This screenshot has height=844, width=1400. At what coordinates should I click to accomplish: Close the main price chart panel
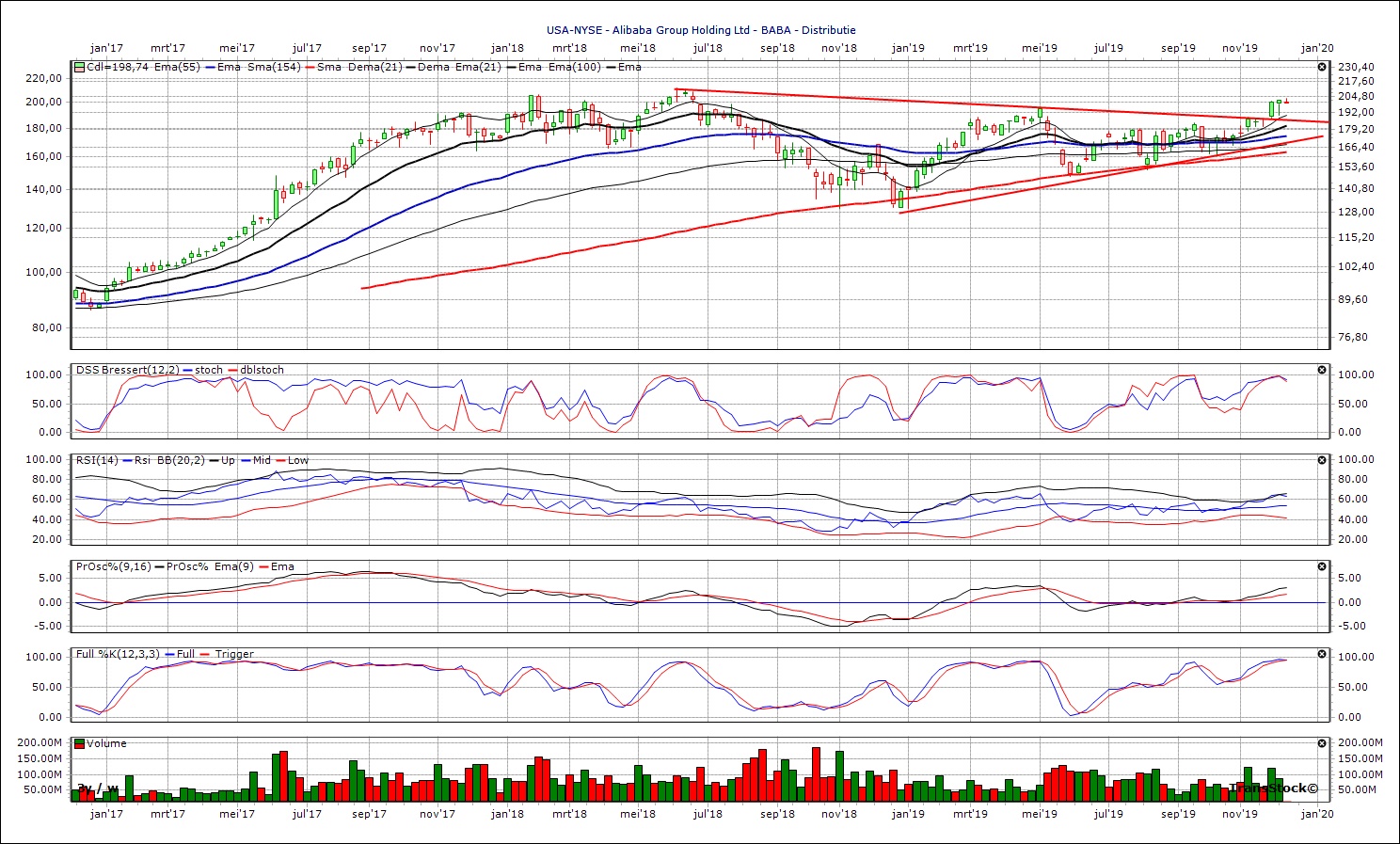1322,67
